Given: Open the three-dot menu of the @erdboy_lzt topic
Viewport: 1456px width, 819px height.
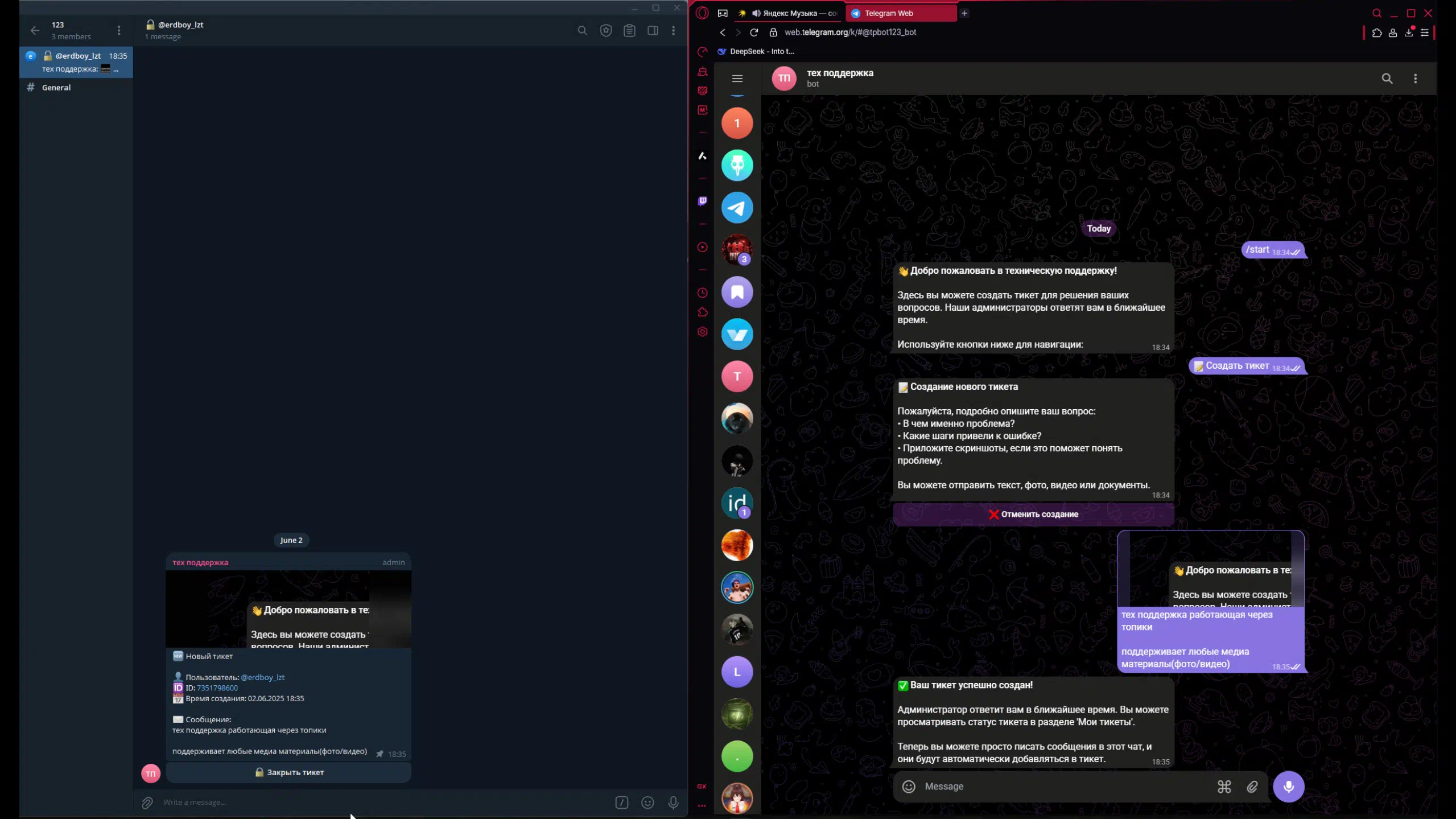Looking at the screenshot, I should point(674,30).
